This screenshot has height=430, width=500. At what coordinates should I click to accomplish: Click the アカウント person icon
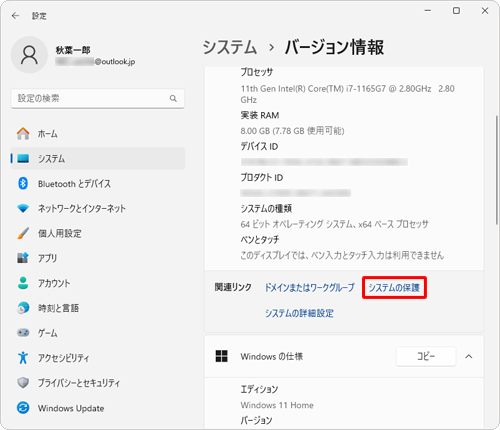23,283
